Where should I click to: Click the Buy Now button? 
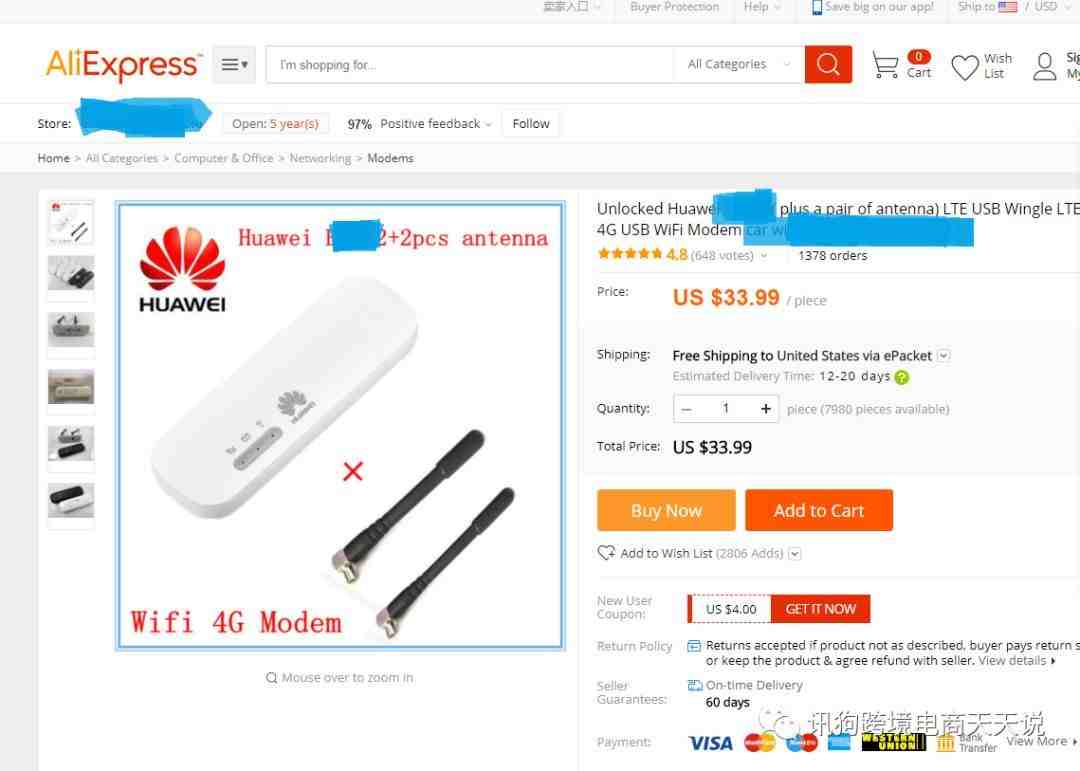coord(666,511)
